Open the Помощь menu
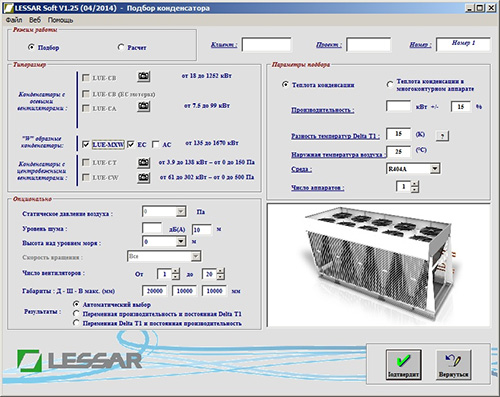Screen dimensions: 500x397 point(60,20)
